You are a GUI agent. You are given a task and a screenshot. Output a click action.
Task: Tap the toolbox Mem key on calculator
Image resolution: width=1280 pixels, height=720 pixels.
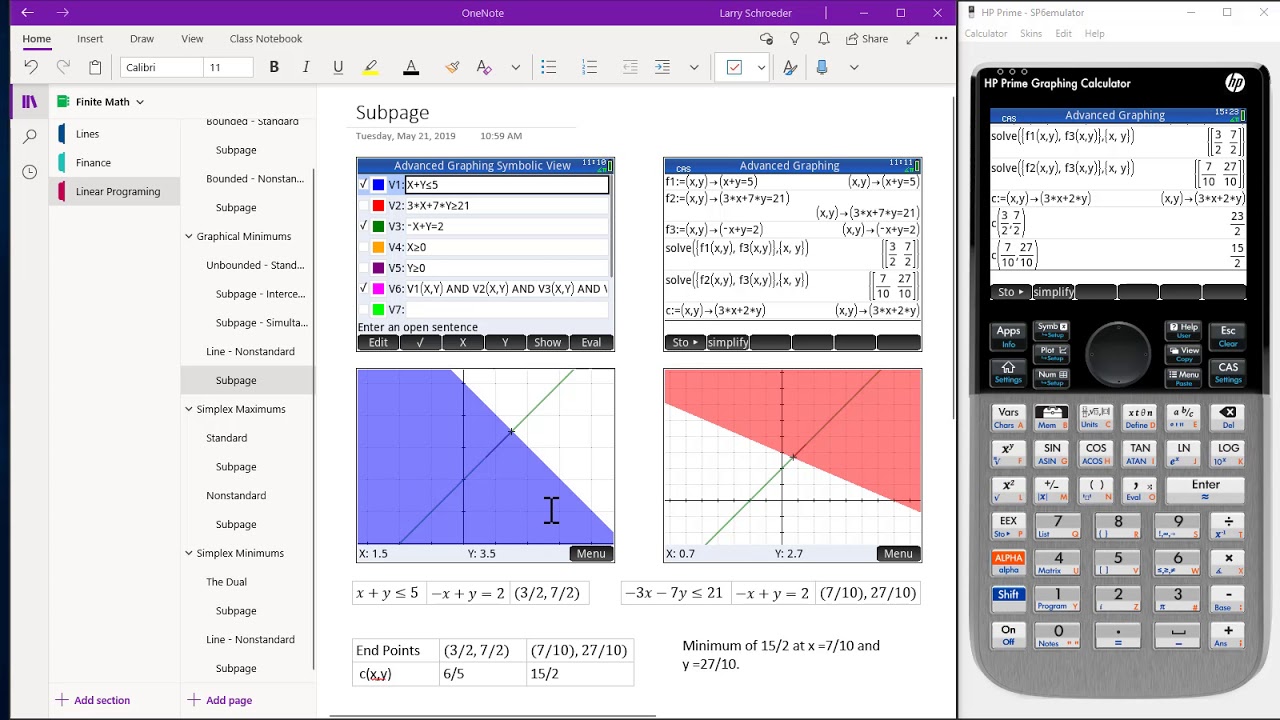pos(1051,417)
